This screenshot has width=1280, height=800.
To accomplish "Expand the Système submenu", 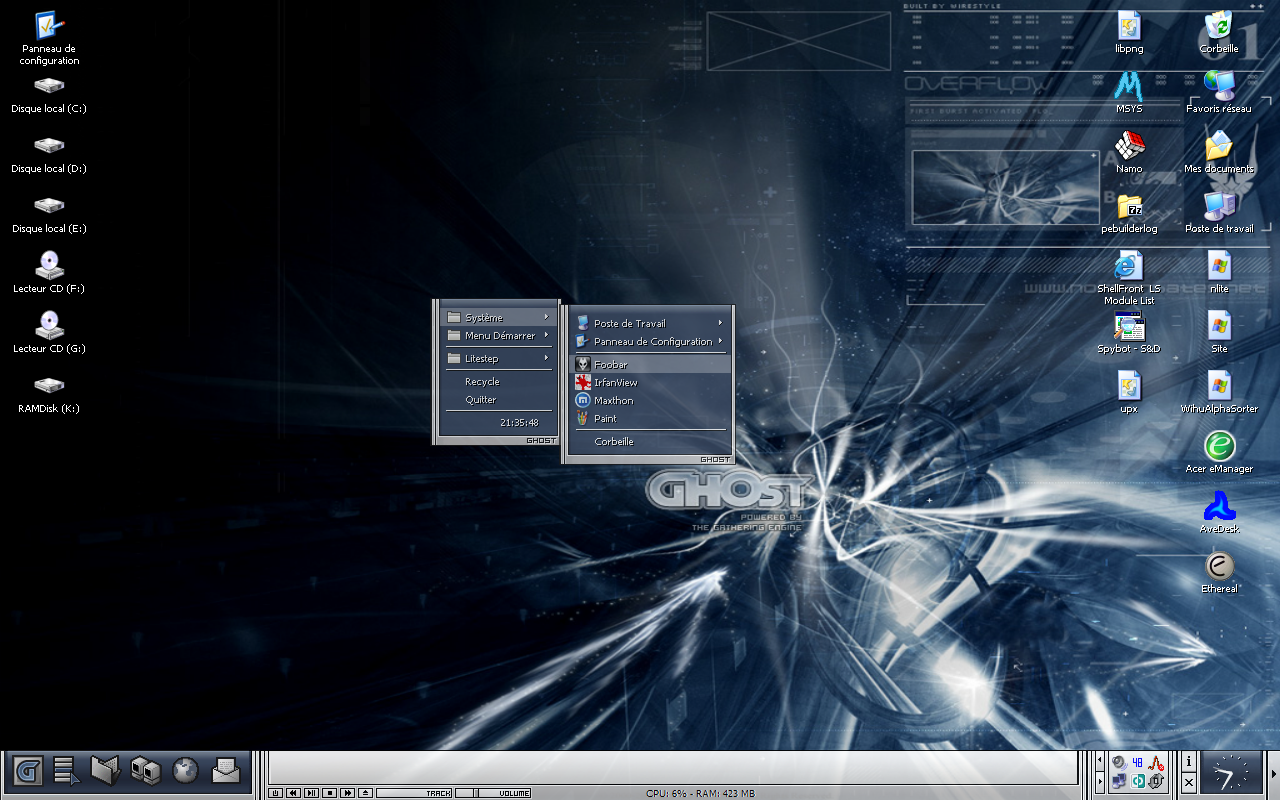I will click(x=498, y=317).
